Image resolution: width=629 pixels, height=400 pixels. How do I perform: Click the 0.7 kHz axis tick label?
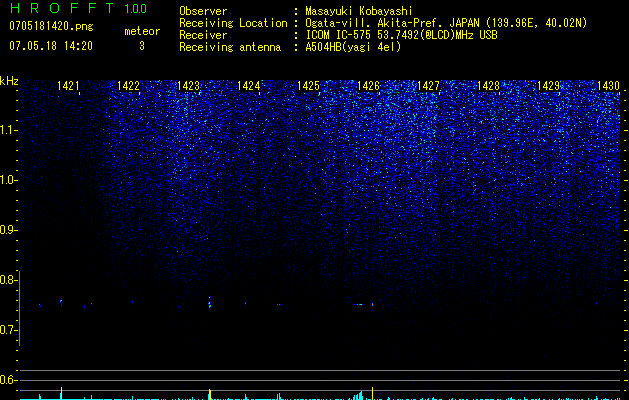click(x=7, y=330)
